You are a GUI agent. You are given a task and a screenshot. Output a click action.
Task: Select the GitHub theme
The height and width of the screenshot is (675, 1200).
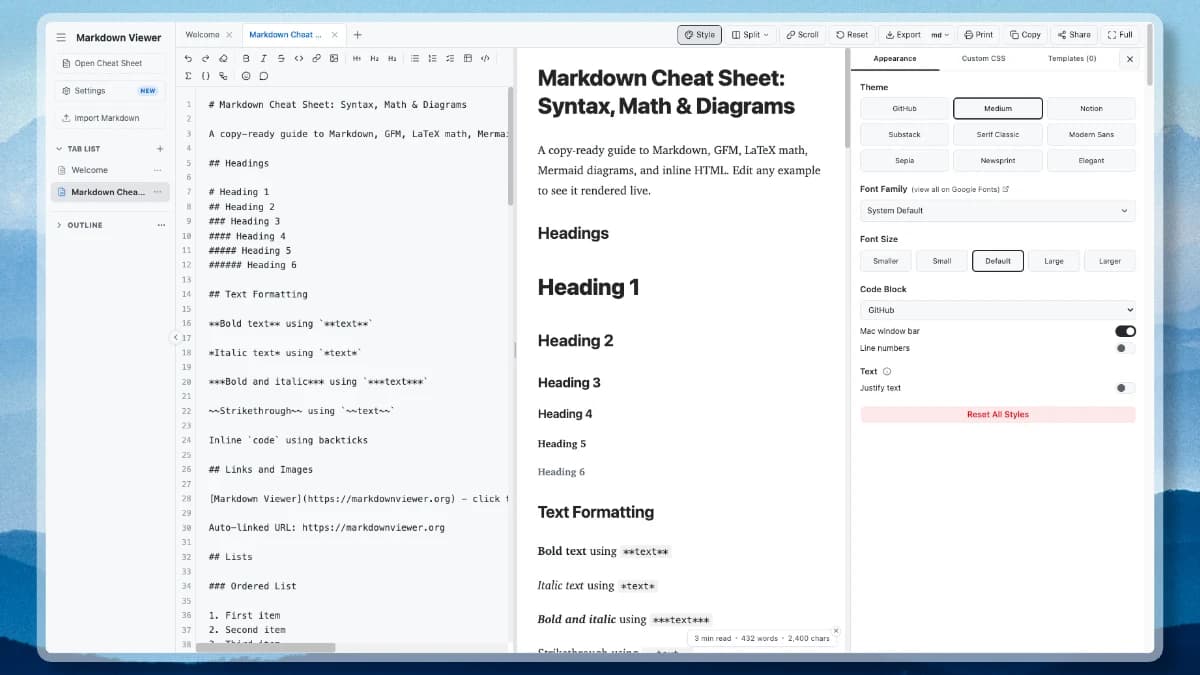click(x=904, y=108)
